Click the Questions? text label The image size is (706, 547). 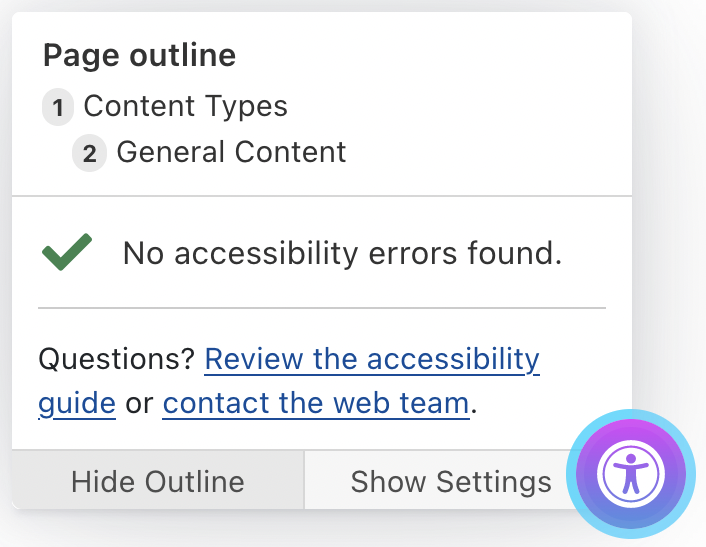click(116, 358)
